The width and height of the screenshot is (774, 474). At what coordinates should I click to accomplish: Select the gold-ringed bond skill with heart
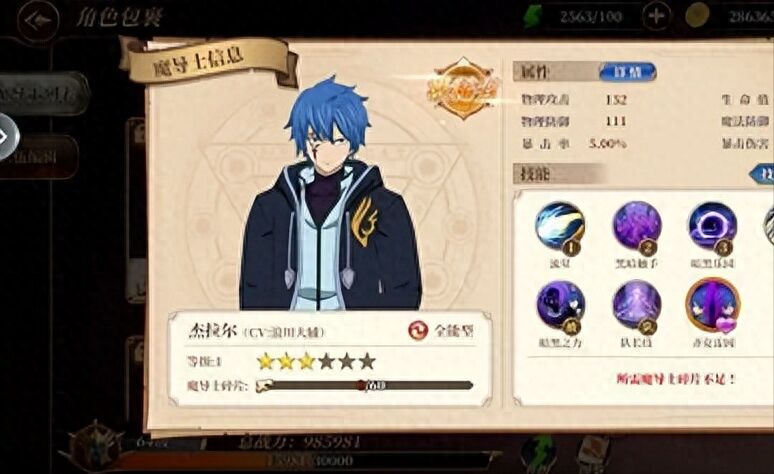(x=713, y=306)
